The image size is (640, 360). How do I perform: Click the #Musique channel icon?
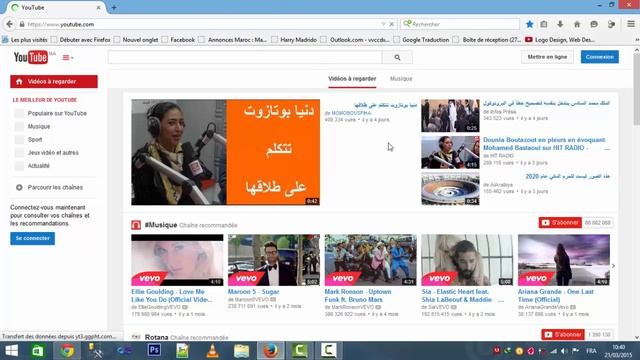pyautogui.click(x=136, y=225)
